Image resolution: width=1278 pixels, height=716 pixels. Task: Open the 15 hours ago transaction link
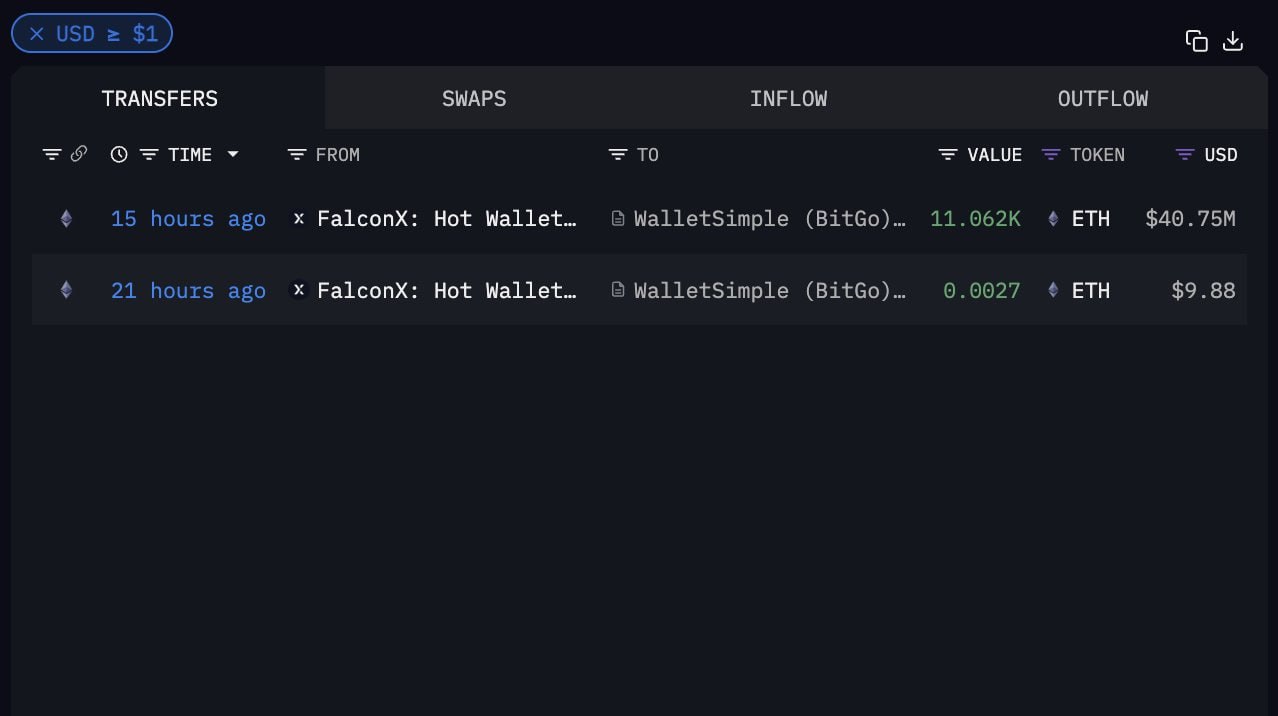tap(188, 219)
